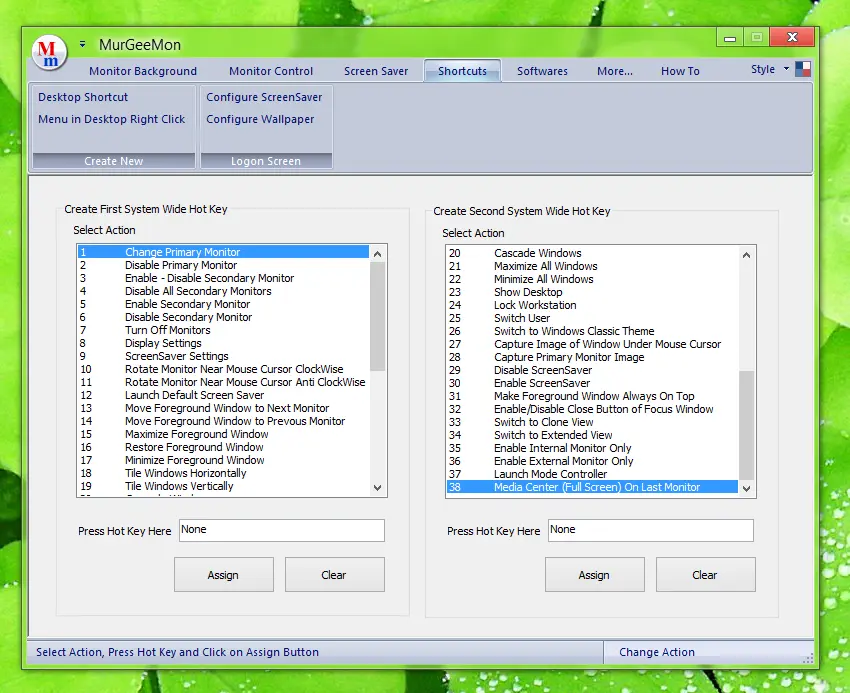Select 'ScreenSaver Settings' action
The height and width of the screenshot is (693, 850).
(x=223, y=356)
